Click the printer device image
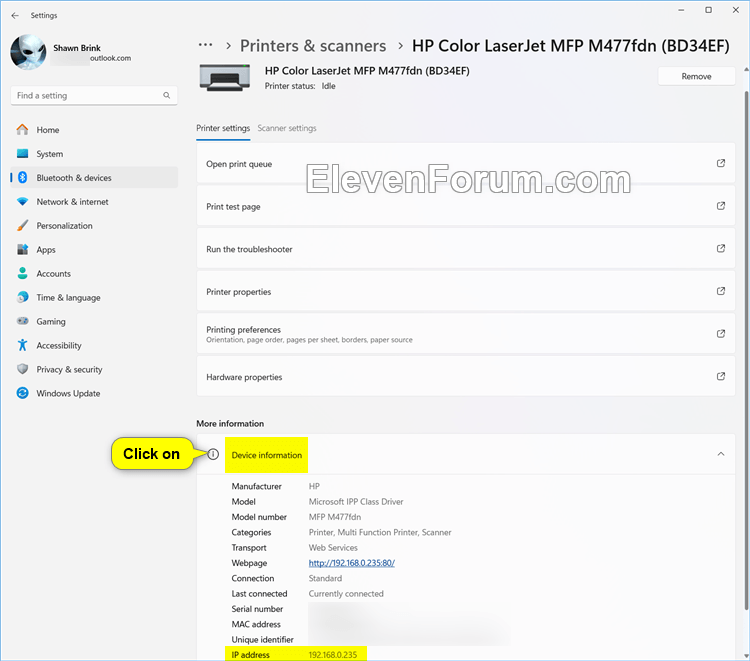 coord(225,77)
